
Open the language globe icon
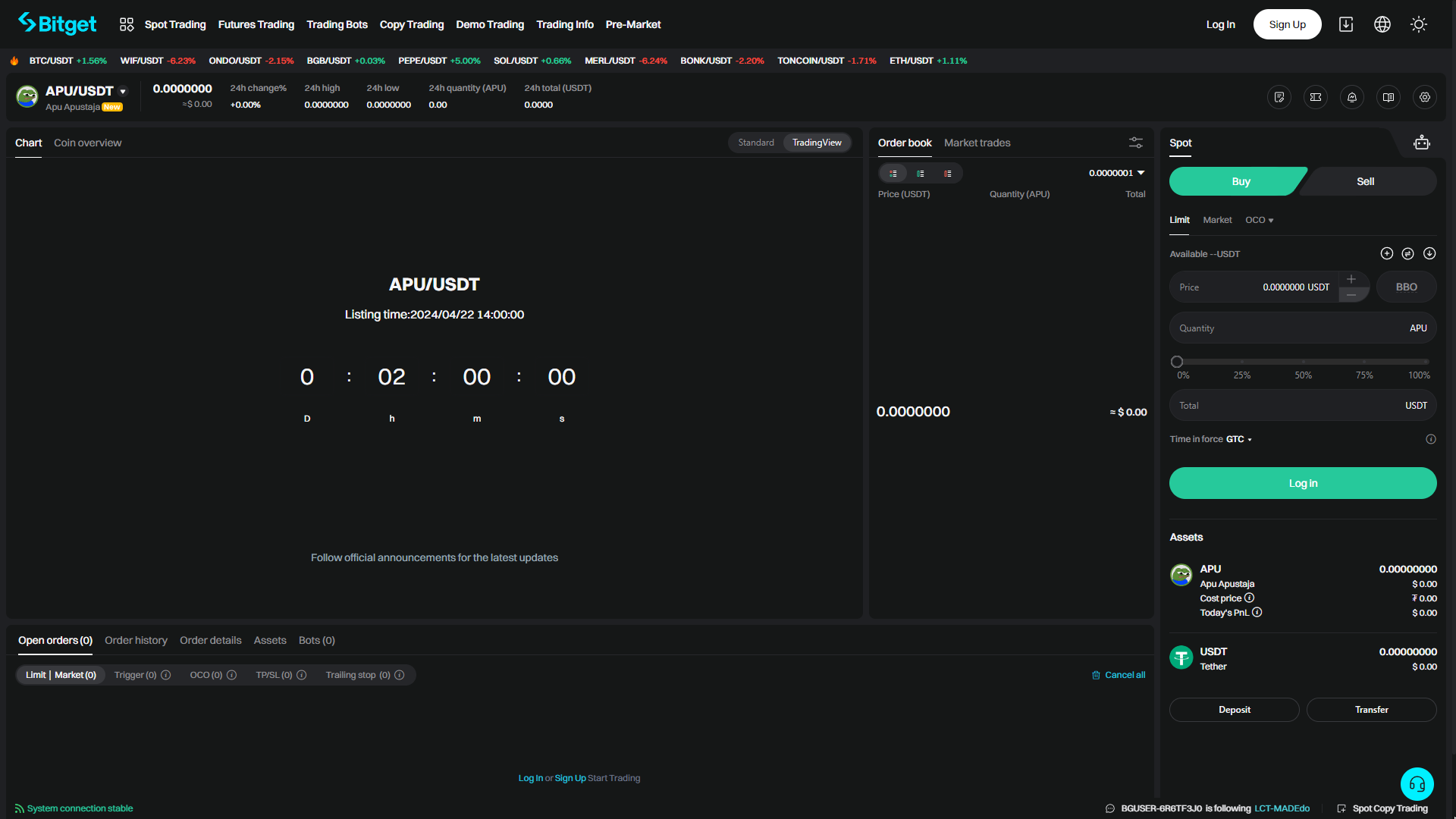pos(1382,24)
